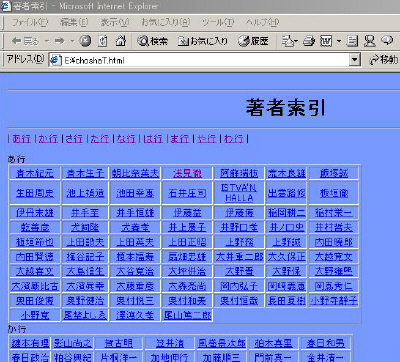Click the Back arrow button

click(25, 41)
